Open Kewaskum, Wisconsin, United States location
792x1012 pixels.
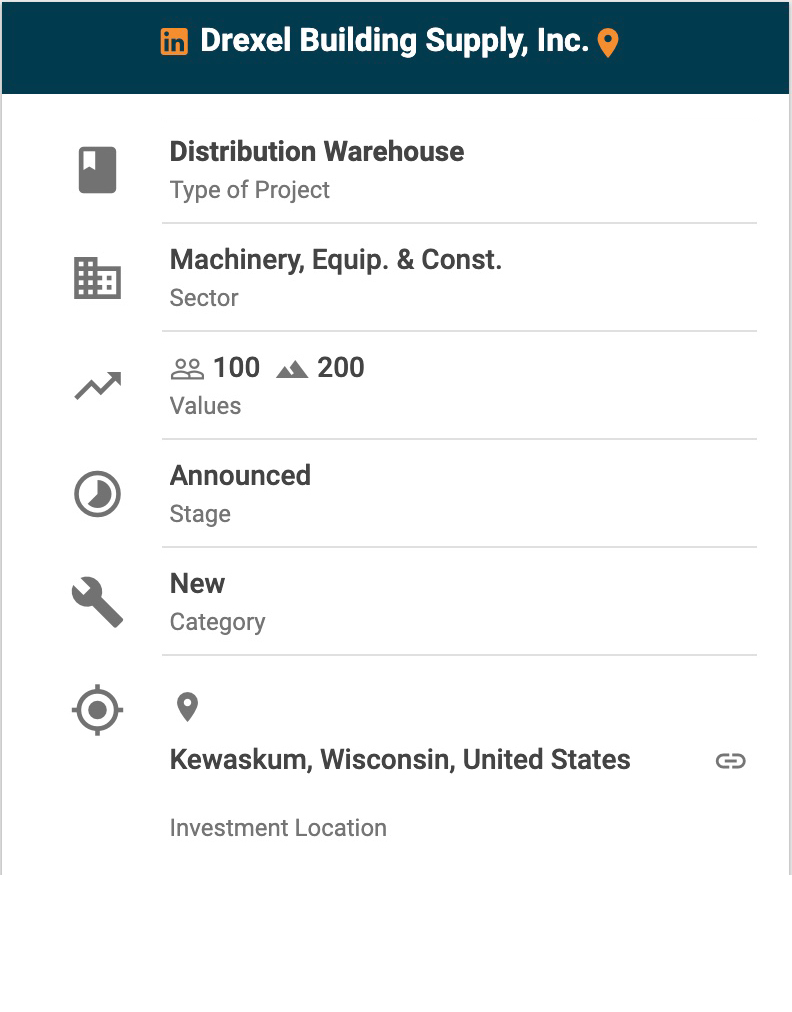400,760
